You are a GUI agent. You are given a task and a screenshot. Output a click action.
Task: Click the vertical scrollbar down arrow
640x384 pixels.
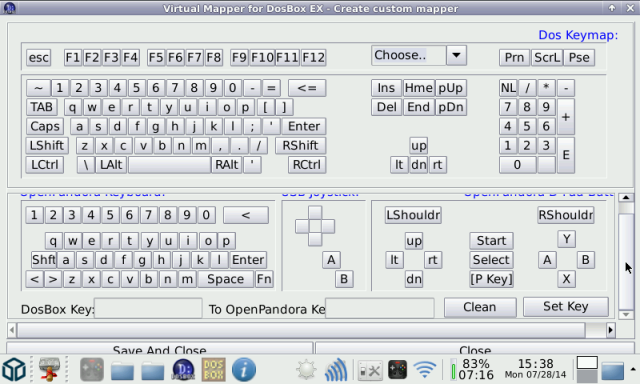coord(626,315)
